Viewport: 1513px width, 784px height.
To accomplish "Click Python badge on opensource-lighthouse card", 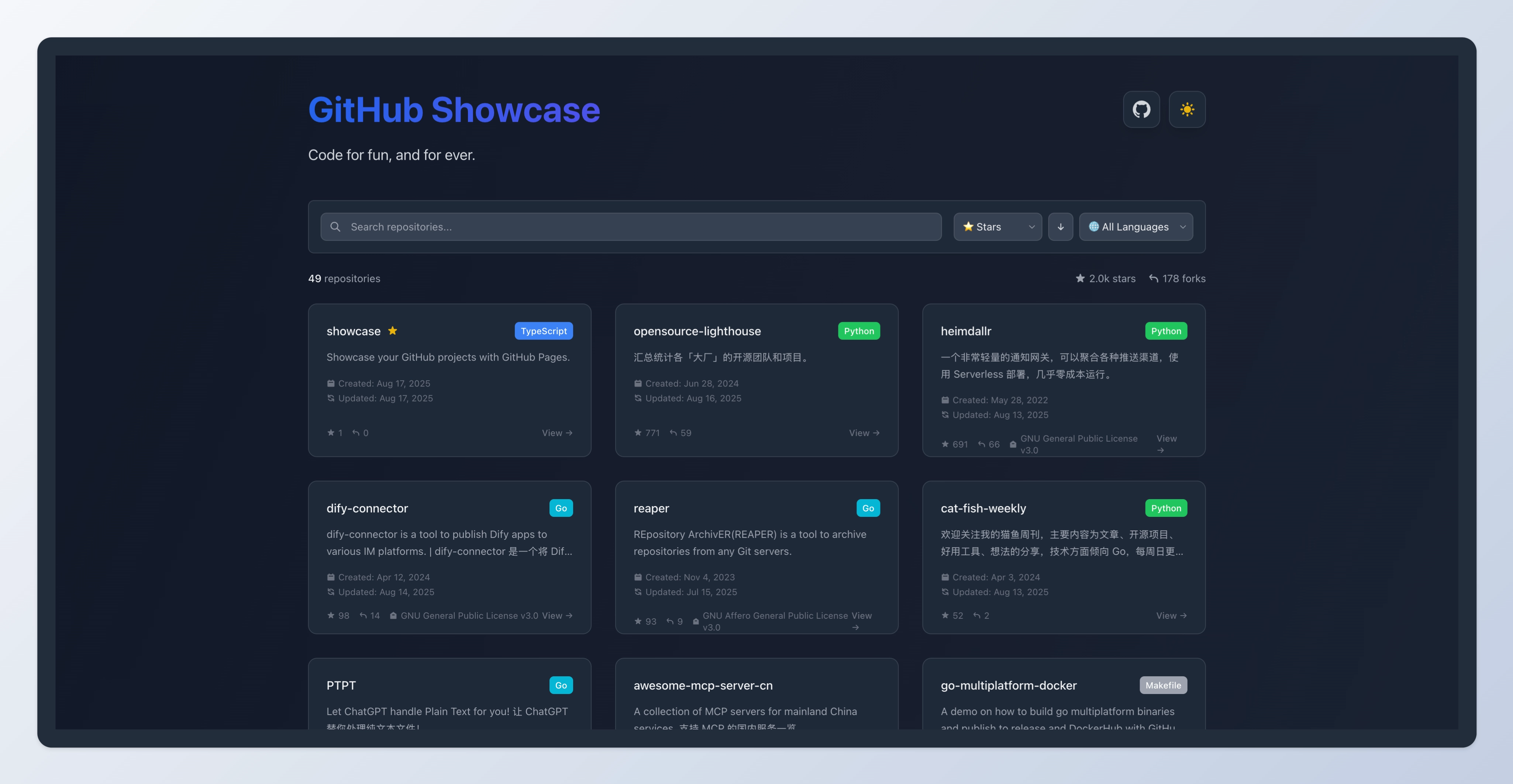I will point(859,331).
